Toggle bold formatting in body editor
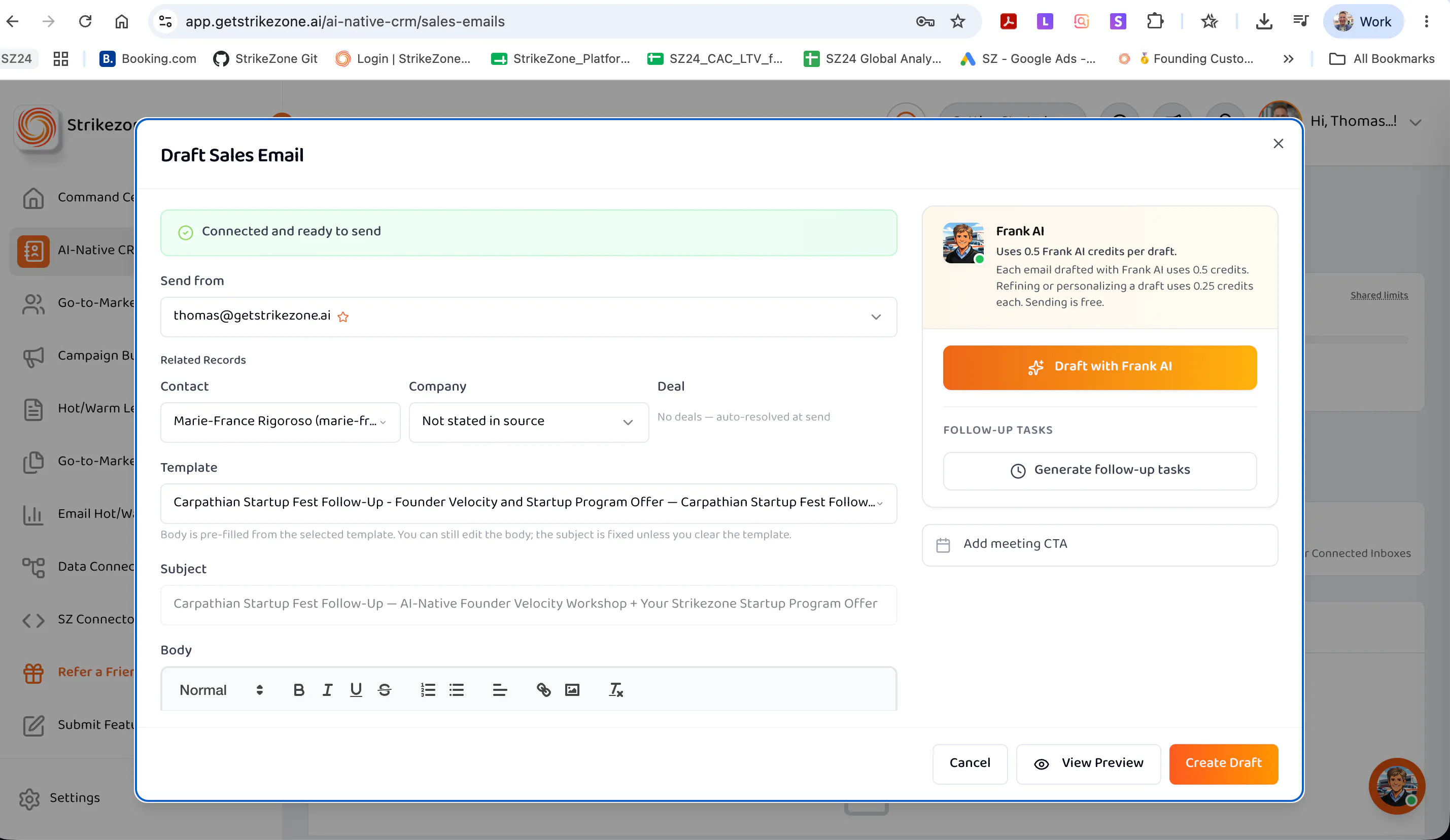This screenshot has width=1450, height=840. point(298,690)
